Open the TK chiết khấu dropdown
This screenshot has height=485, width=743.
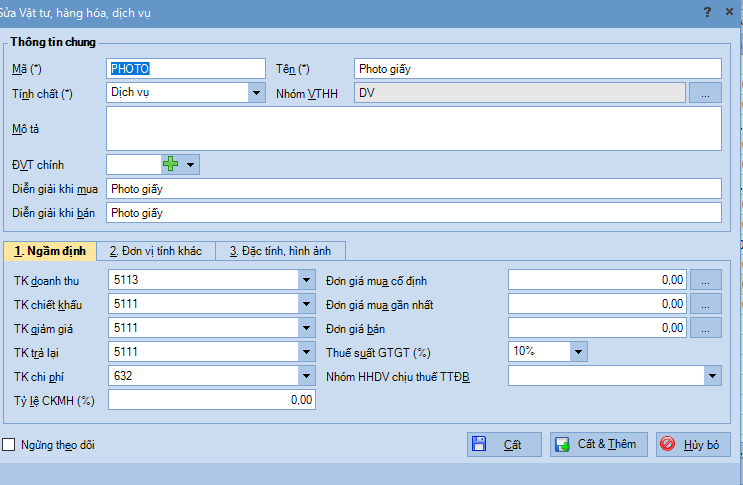[x=307, y=304]
